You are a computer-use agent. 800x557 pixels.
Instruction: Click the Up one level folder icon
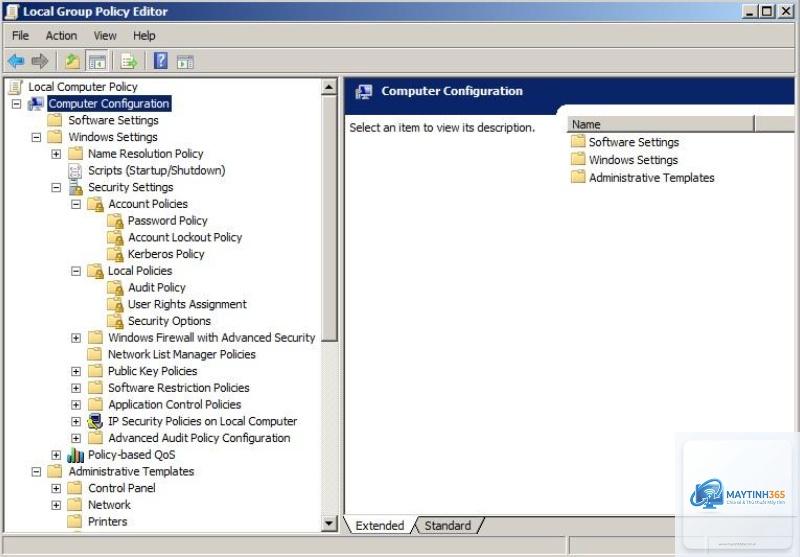[72, 61]
